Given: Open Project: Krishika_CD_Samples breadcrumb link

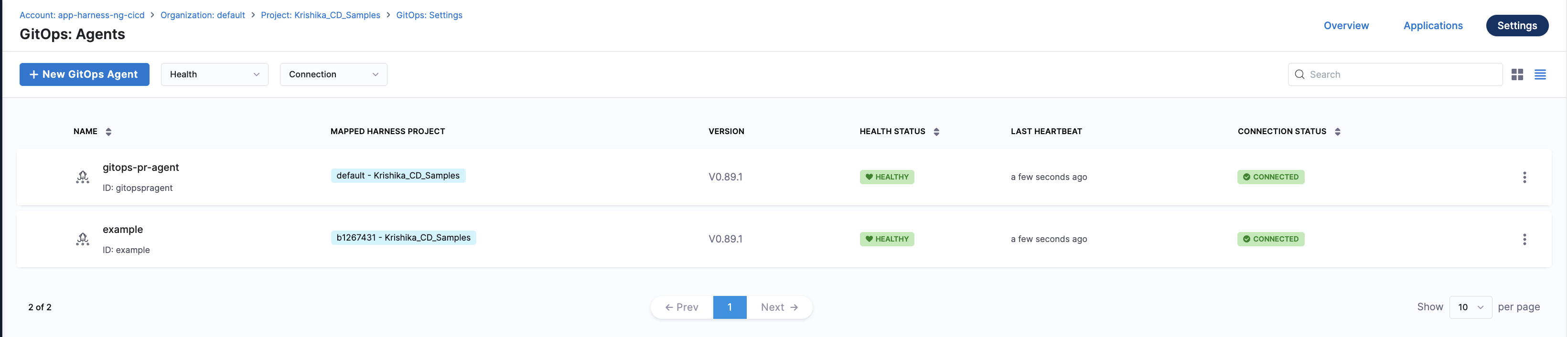Looking at the screenshot, I should tap(320, 15).
